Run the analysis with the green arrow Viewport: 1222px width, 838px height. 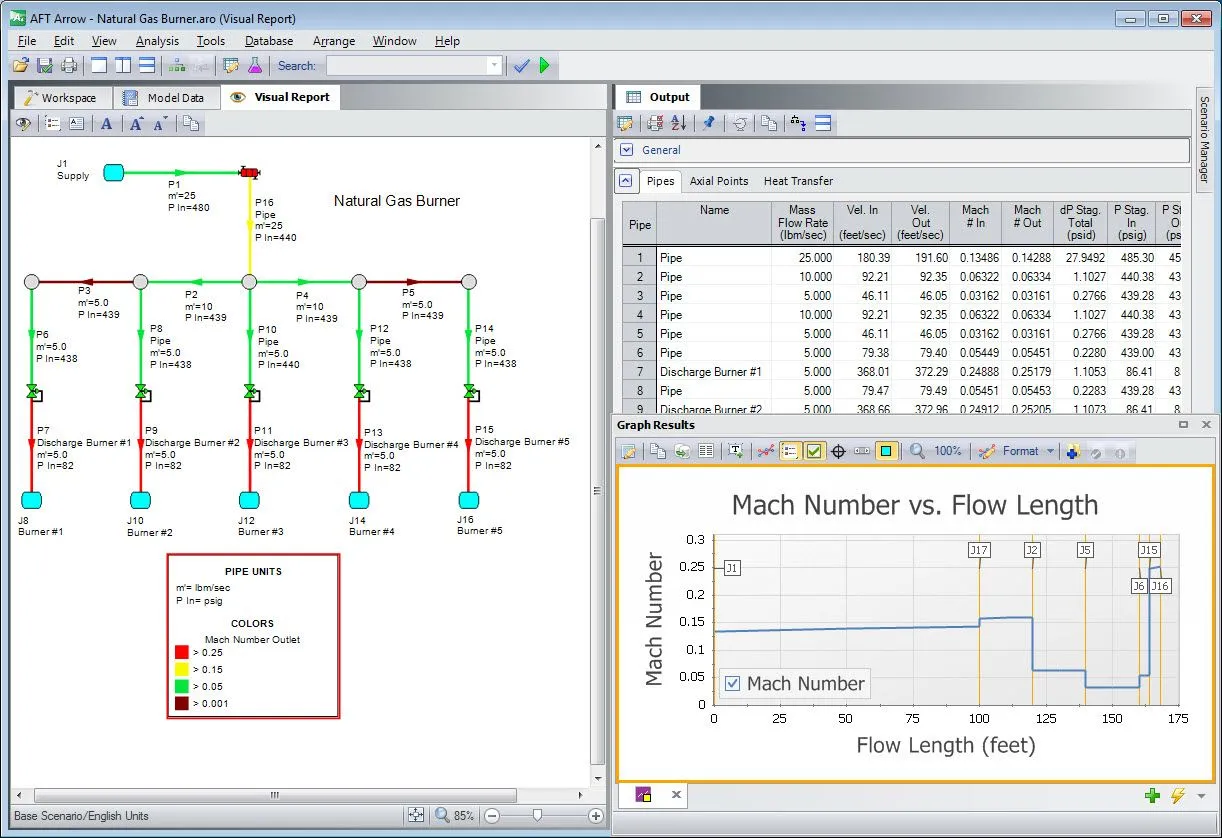pos(545,65)
